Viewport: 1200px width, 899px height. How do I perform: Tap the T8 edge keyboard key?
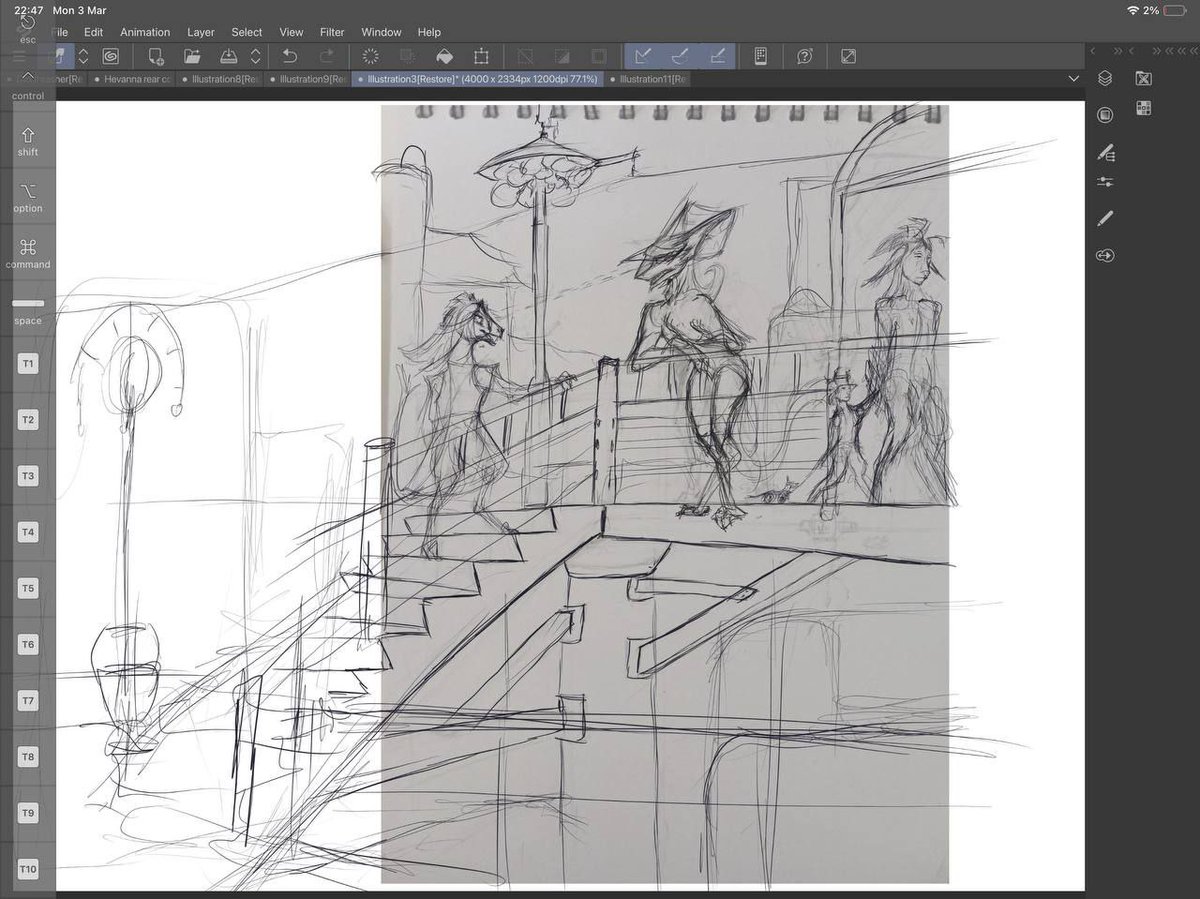click(x=28, y=757)
